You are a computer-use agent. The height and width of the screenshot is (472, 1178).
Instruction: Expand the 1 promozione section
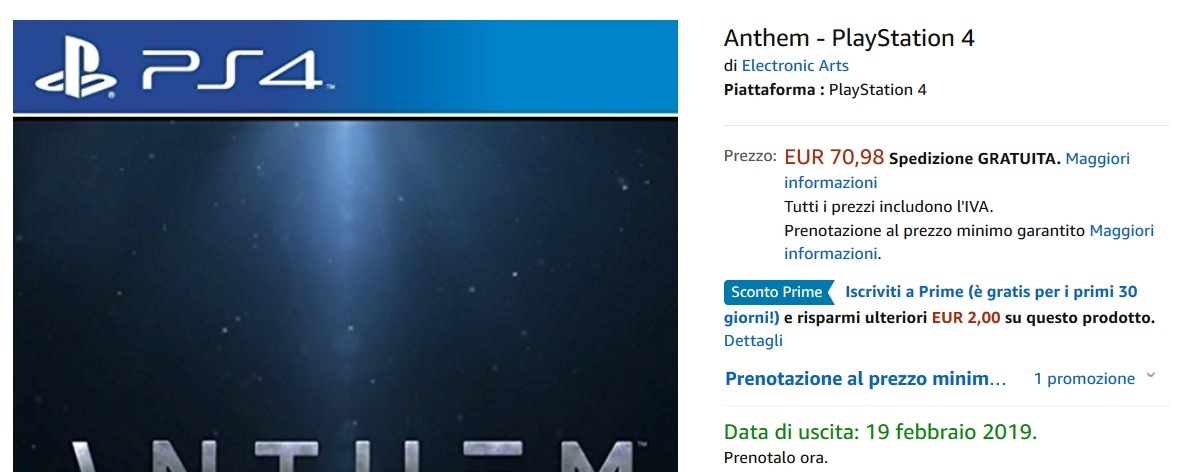click(1084, 379)
